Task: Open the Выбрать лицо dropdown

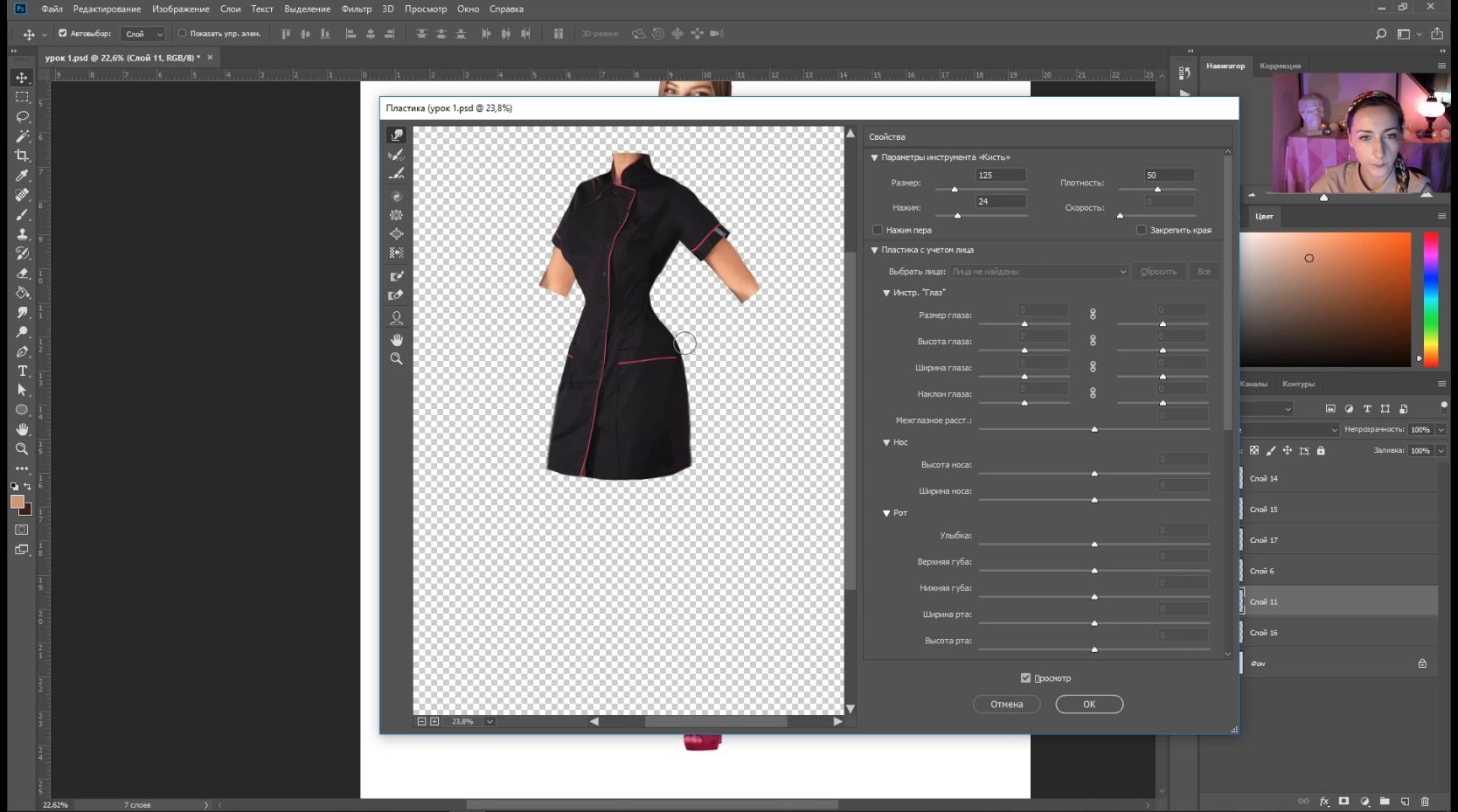Action: click(1039, 272)
